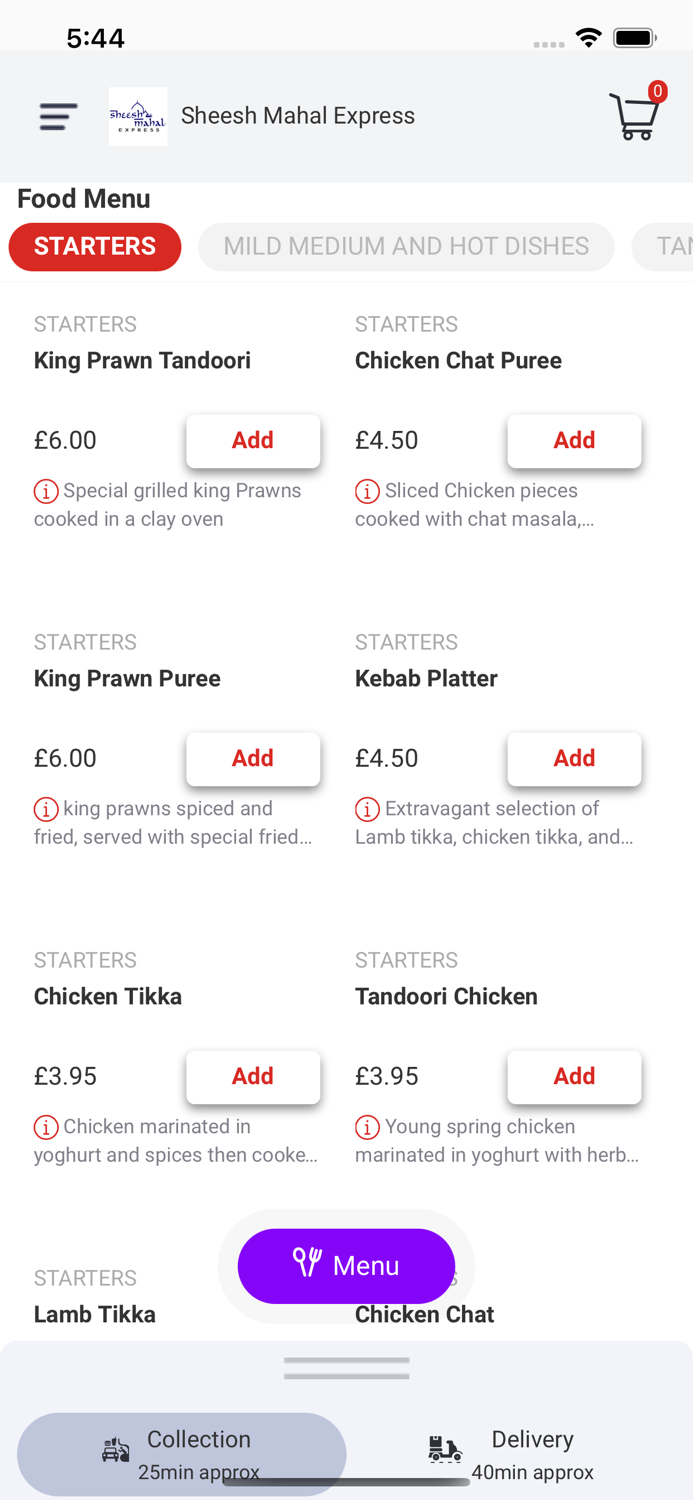
Task: Add Kebab Platter to cart
Action: coord(574,759)
